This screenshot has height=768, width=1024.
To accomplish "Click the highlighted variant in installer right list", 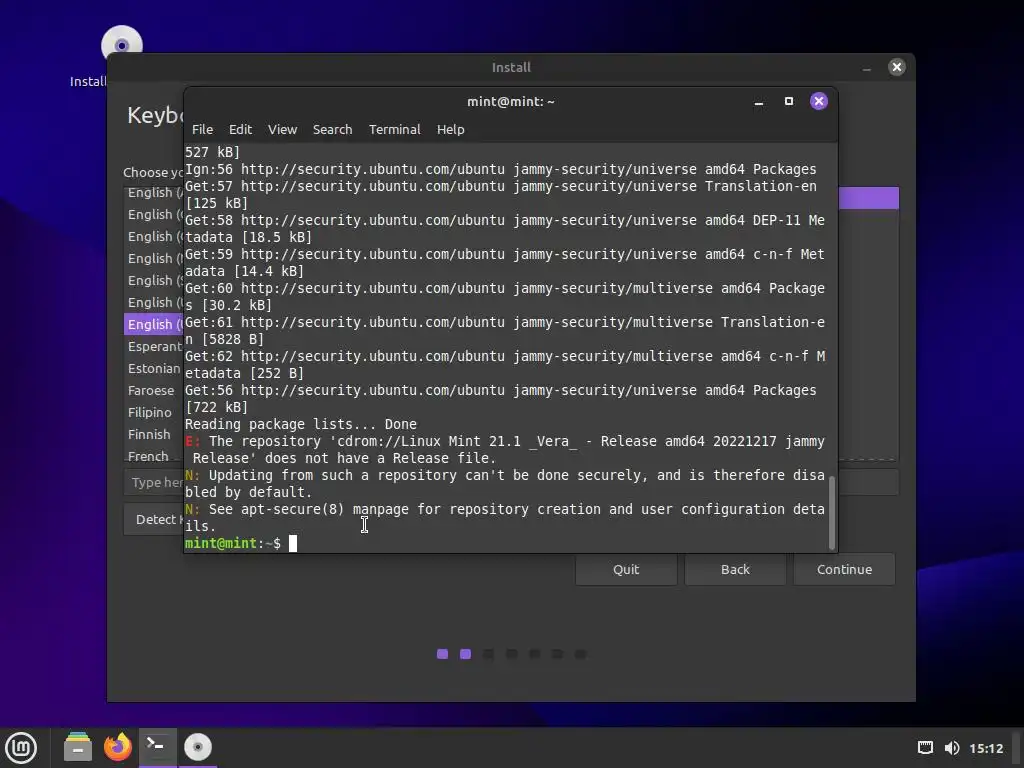I will pyautogui.click(x=869, y=198).
